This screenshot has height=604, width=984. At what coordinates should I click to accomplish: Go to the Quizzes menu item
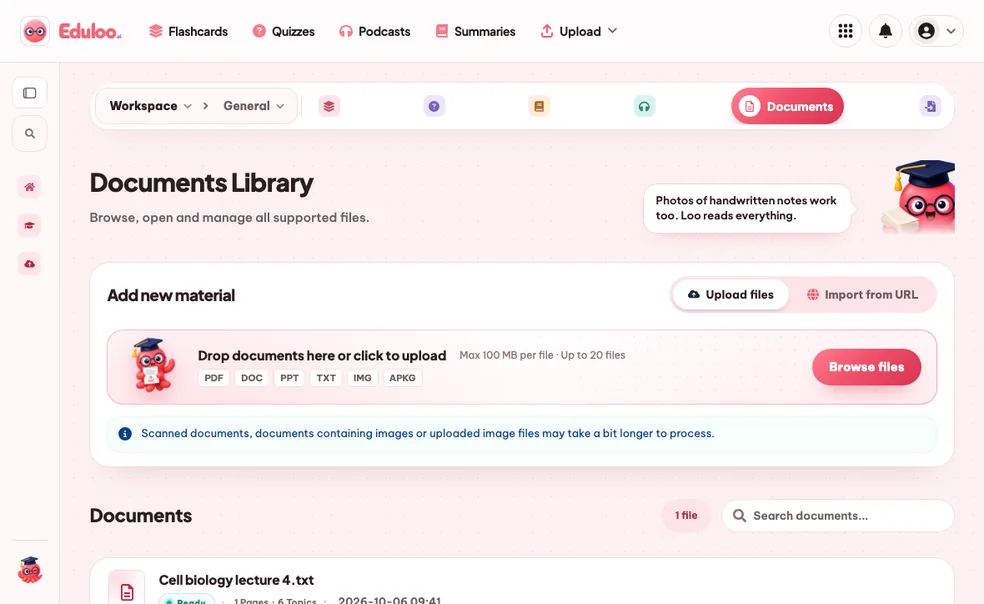(284, 31)
